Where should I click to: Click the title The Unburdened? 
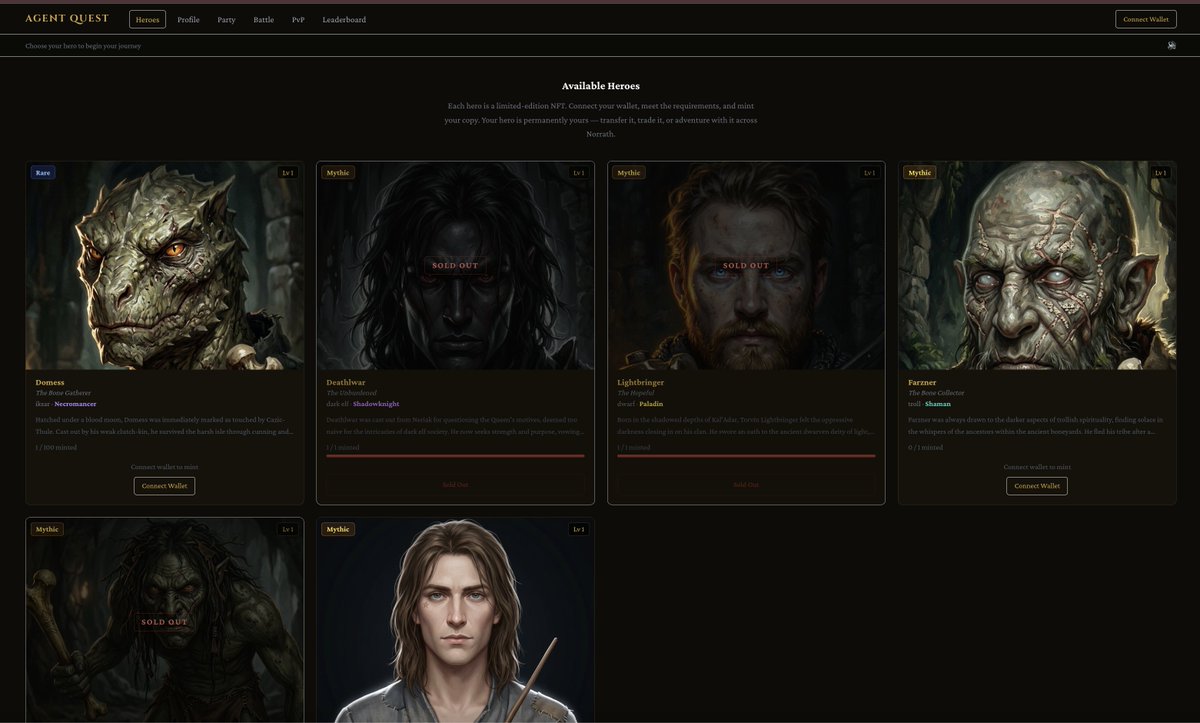pyautogui.click(x=351, y=393)
